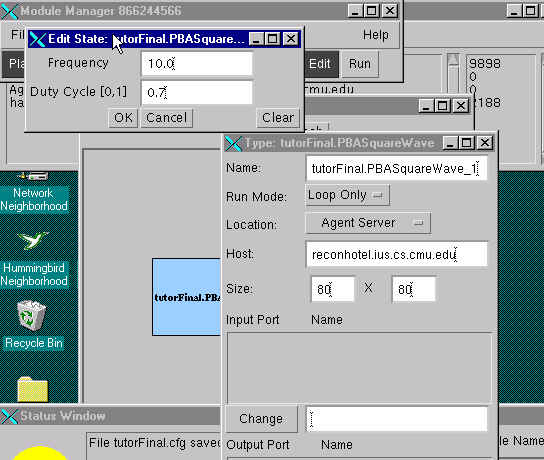Screen dimensions: 544x460
Task: Maximize the Edit State dialog
Action: click(x=273, y=39)
